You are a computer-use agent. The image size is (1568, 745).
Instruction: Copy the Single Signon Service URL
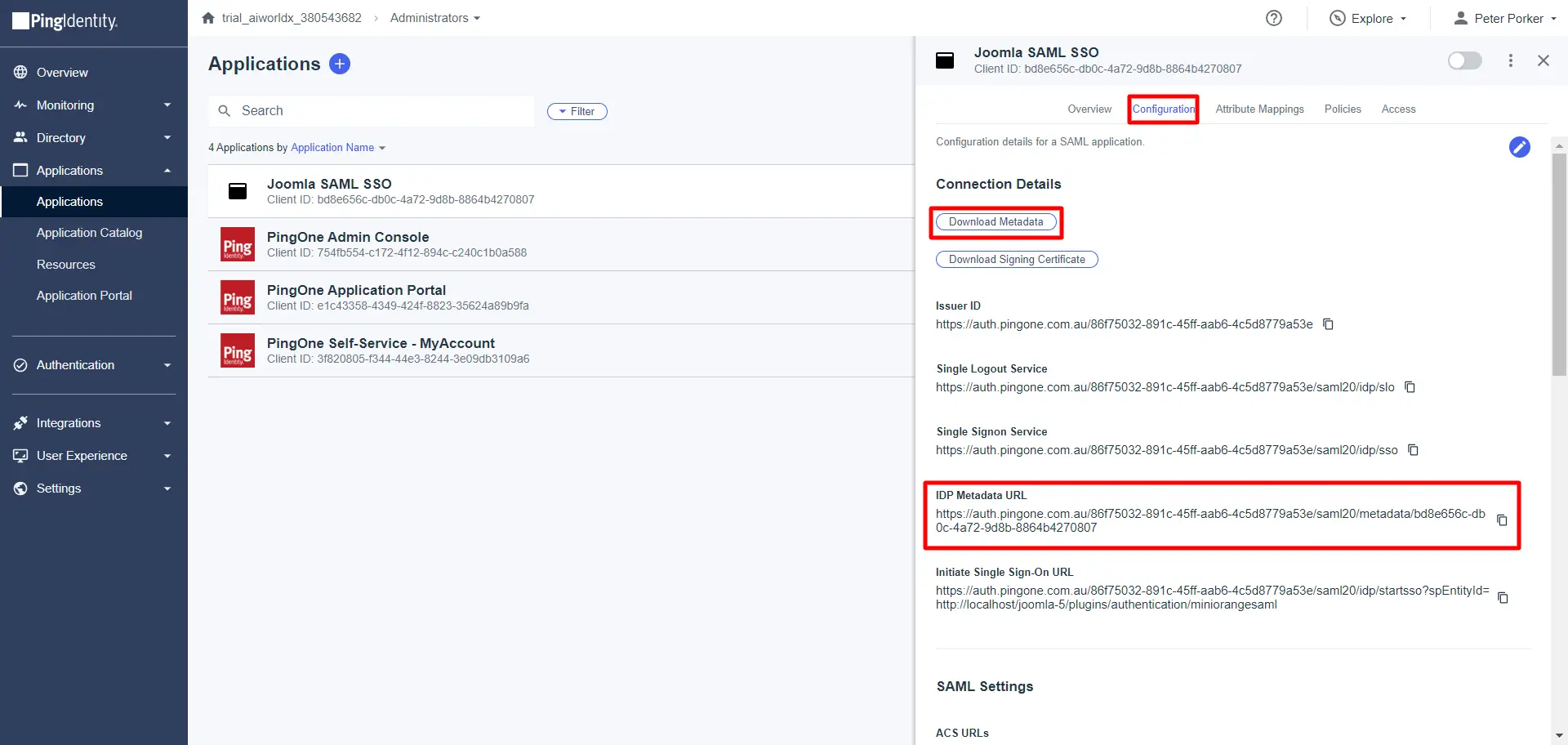click(x=1413, y=450)
